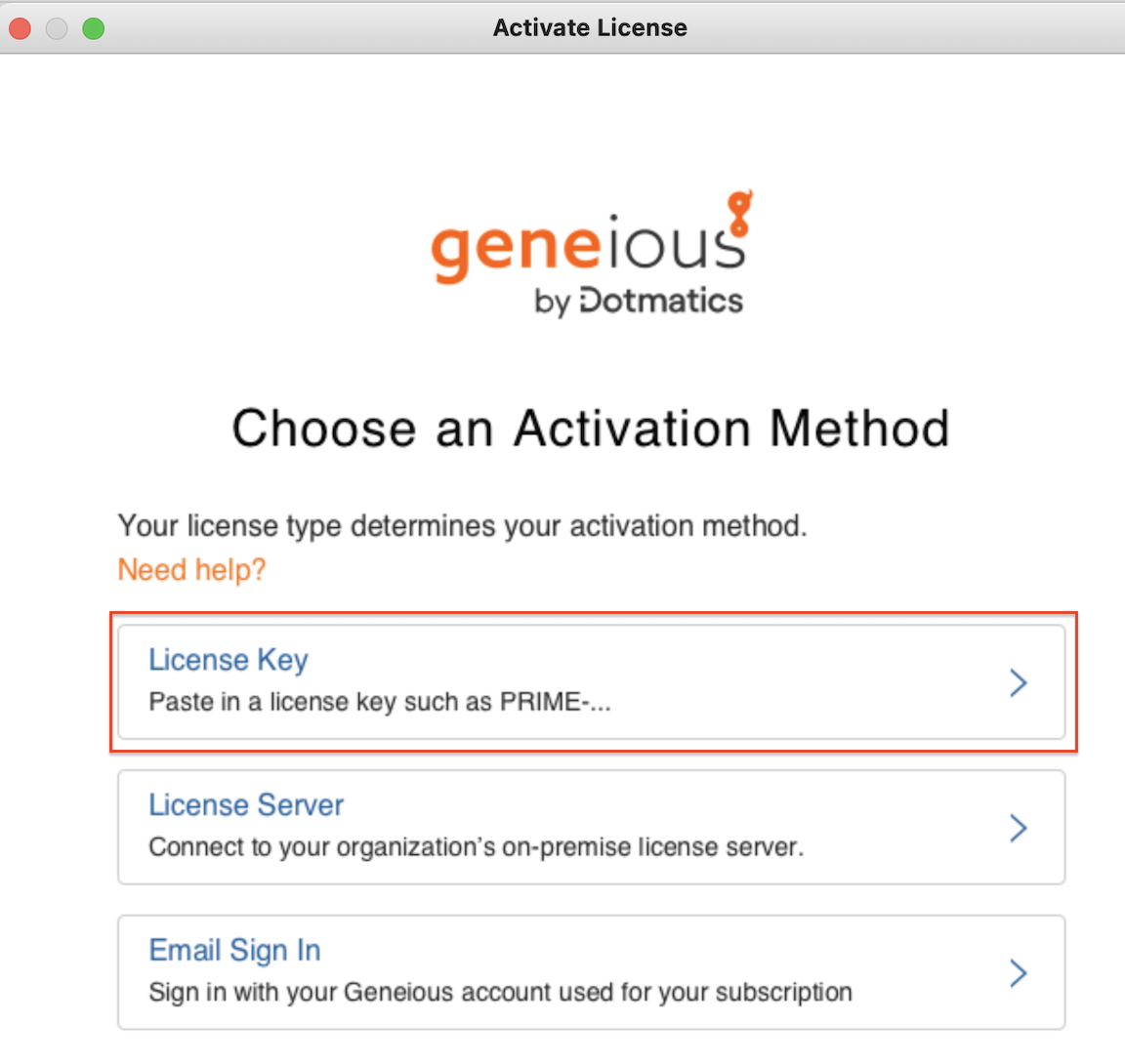This screenshot has height=1064, width=1125.
Task: Open the Need help link
Action: 190,569
